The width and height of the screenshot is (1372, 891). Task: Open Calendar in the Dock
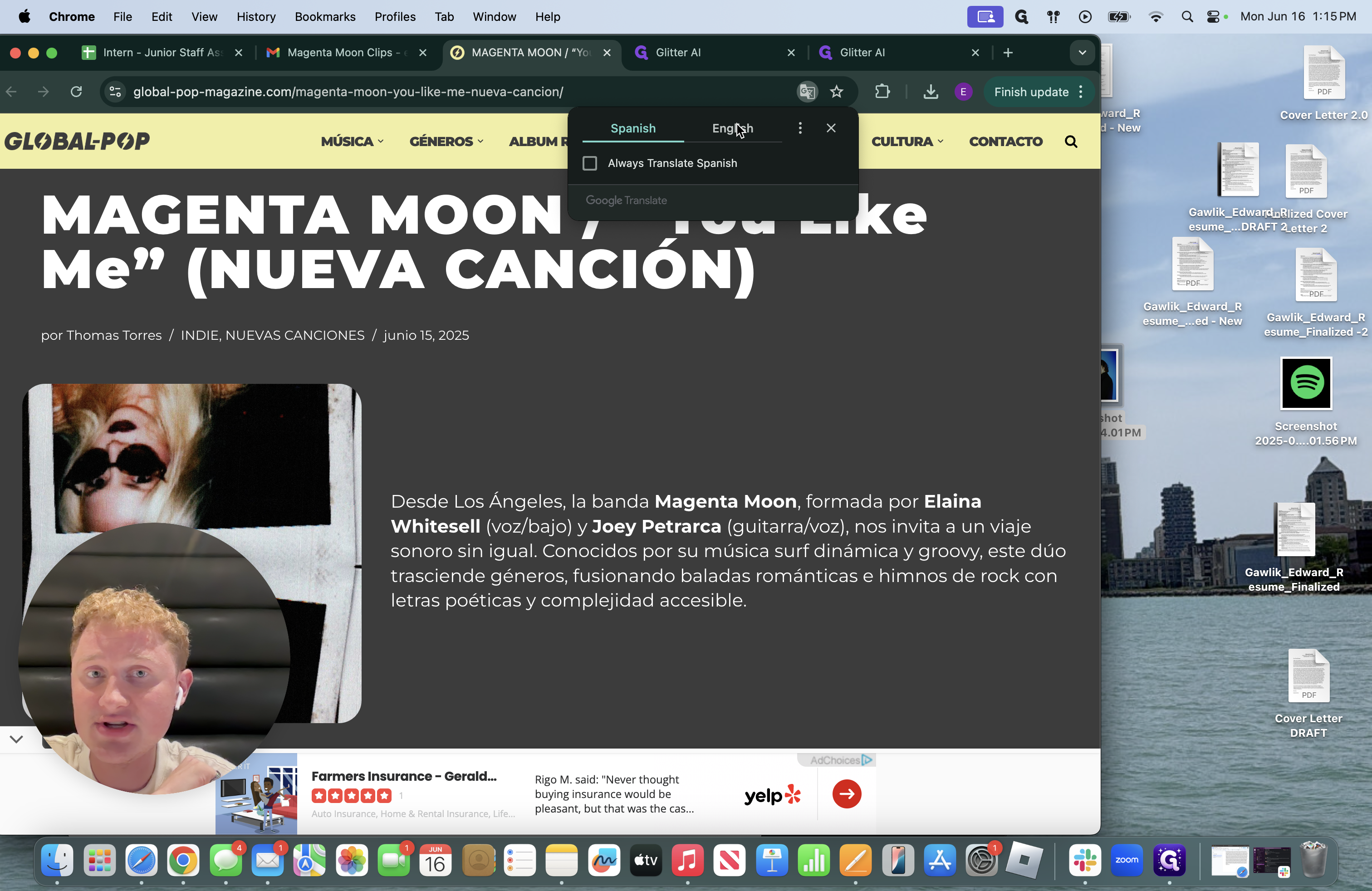[435, 861]
